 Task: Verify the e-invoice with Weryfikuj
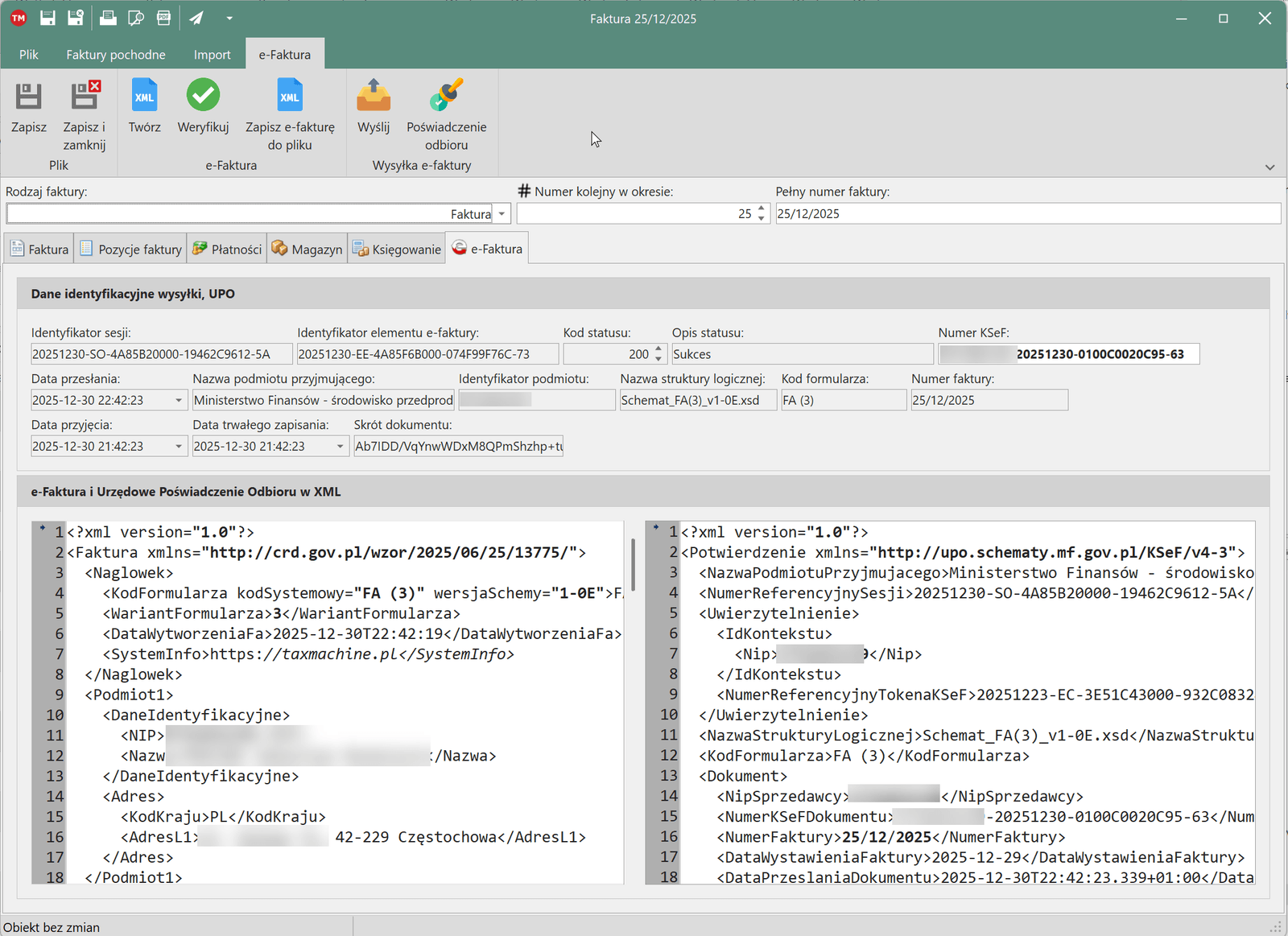pos(203,97)
